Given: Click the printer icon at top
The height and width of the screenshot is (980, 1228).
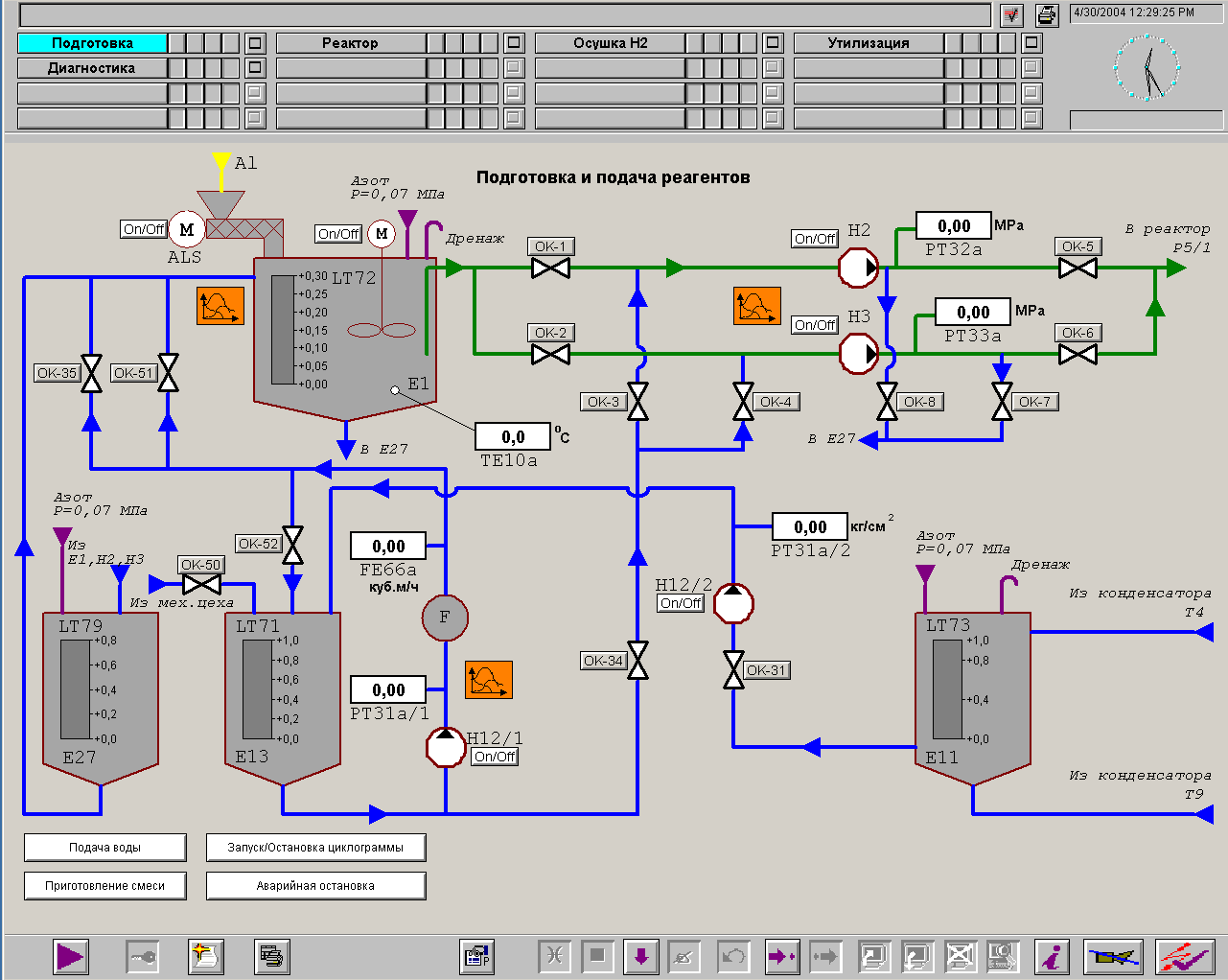Looking at the screenshot, I should (x=1047, y=14).
